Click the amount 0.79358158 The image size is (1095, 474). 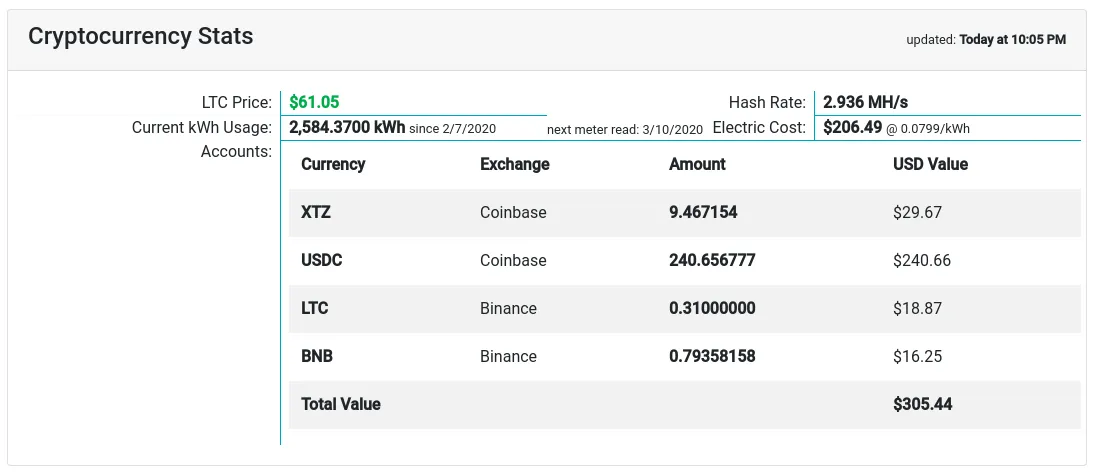pyautogui.click(x=712, y=356)
